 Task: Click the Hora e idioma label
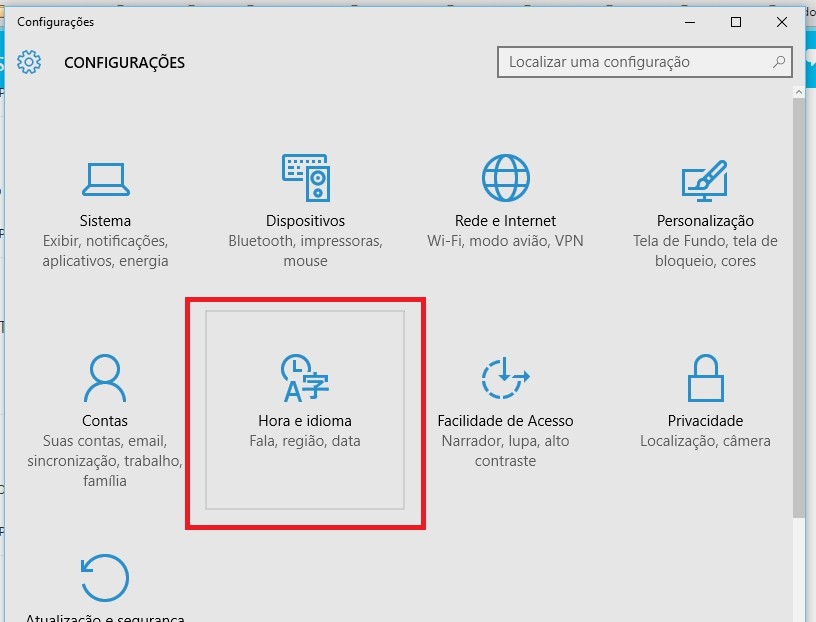coord(305,421)
